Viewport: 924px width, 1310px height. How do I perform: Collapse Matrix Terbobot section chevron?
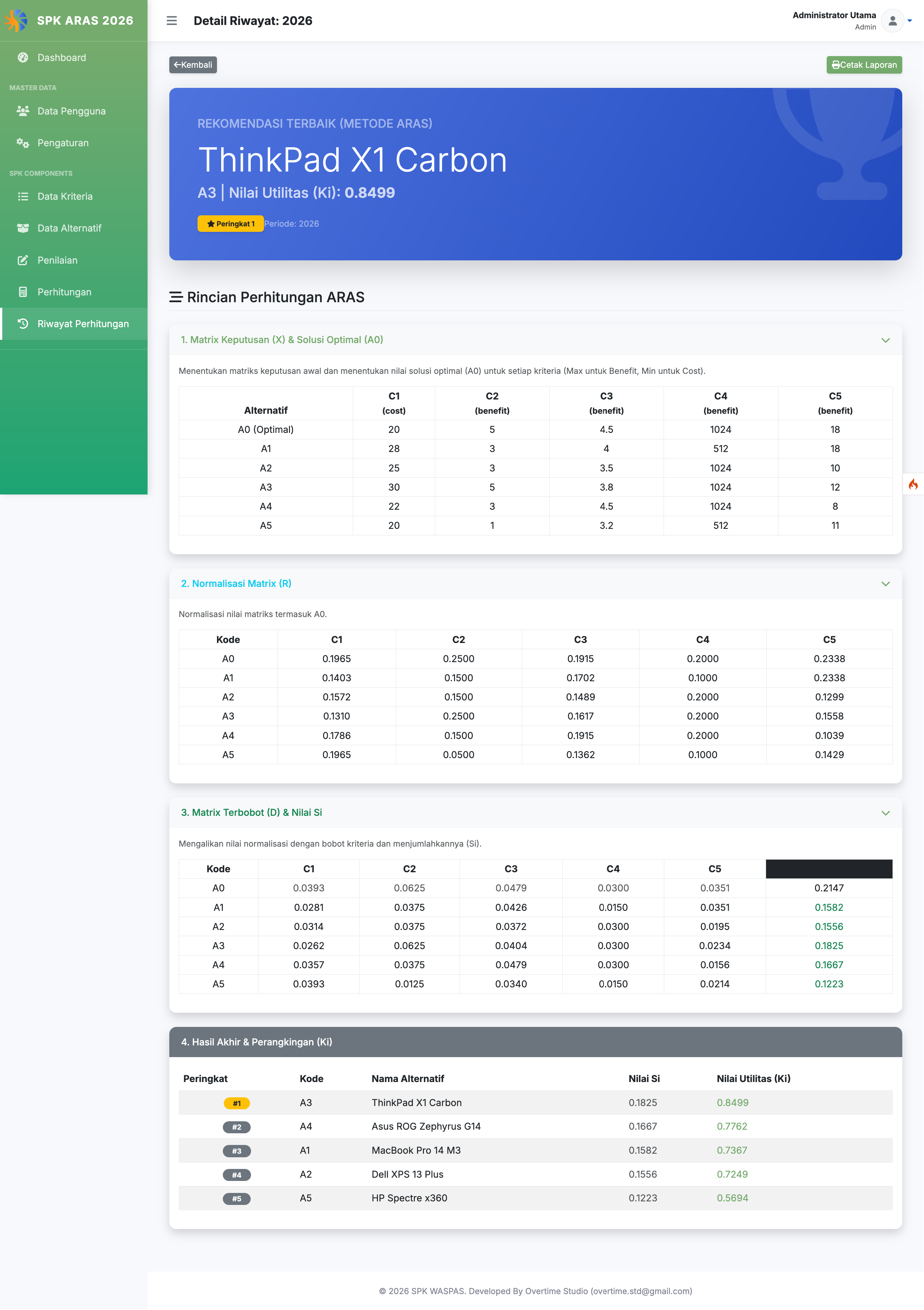(x=885, y=813)
